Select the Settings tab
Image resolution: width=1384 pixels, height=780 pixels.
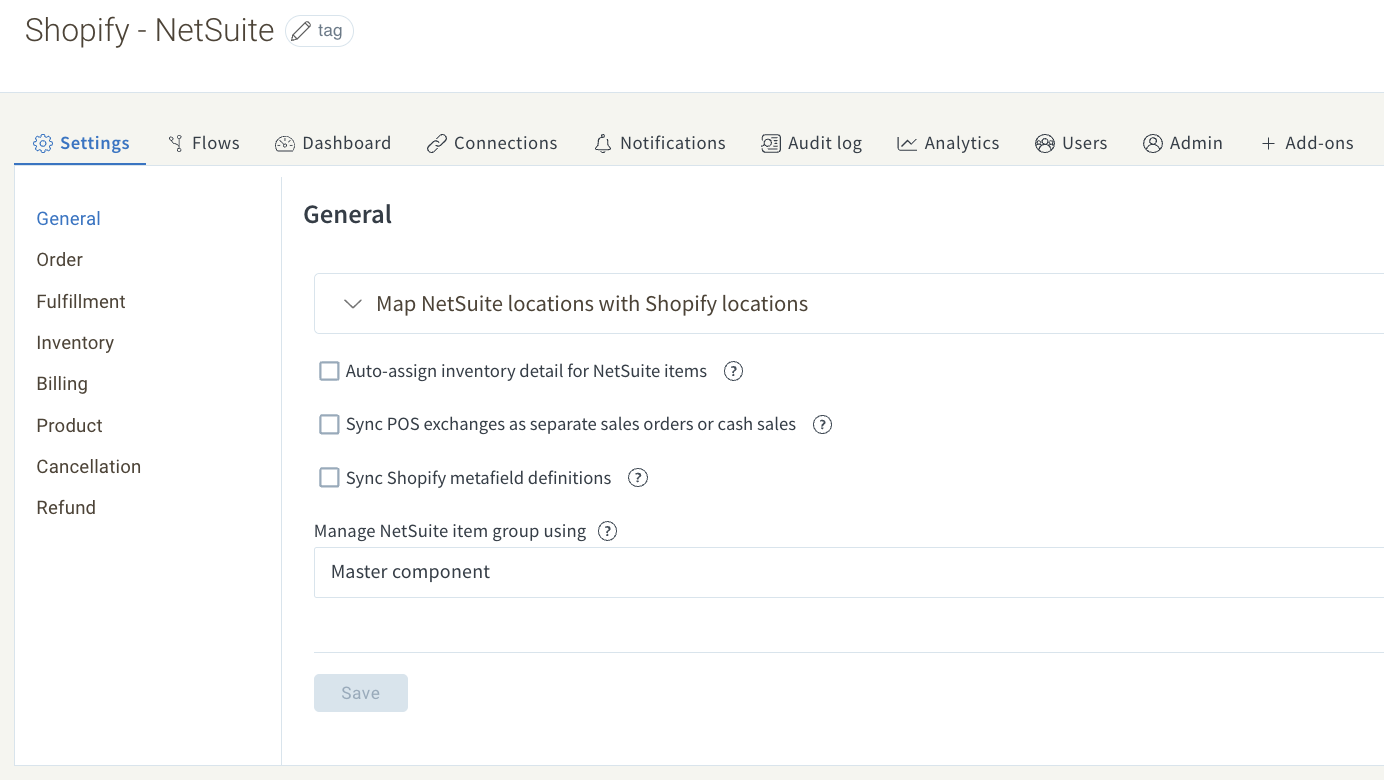81,143
